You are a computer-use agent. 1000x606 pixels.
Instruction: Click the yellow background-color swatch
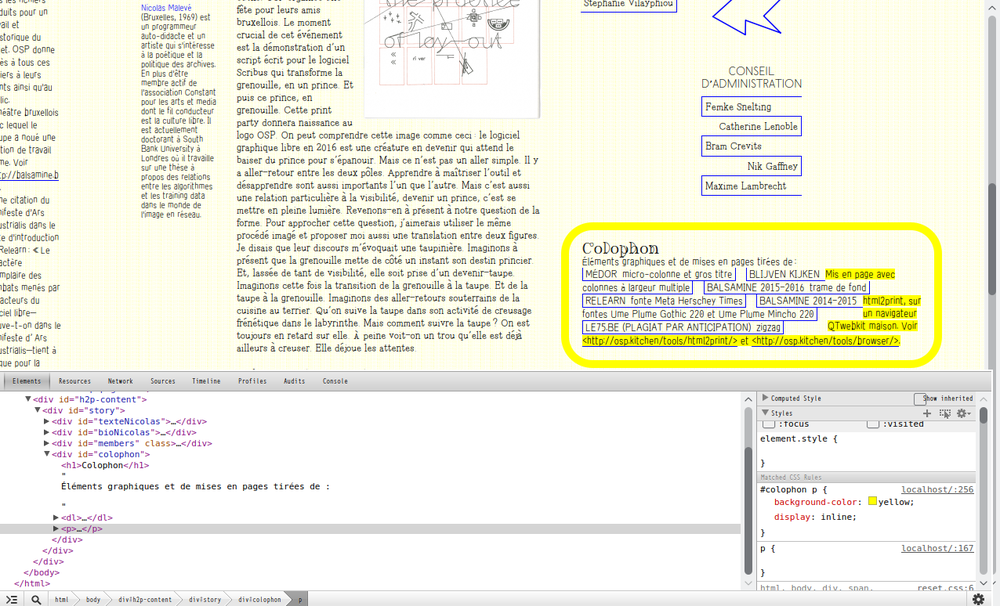(872, 502)
